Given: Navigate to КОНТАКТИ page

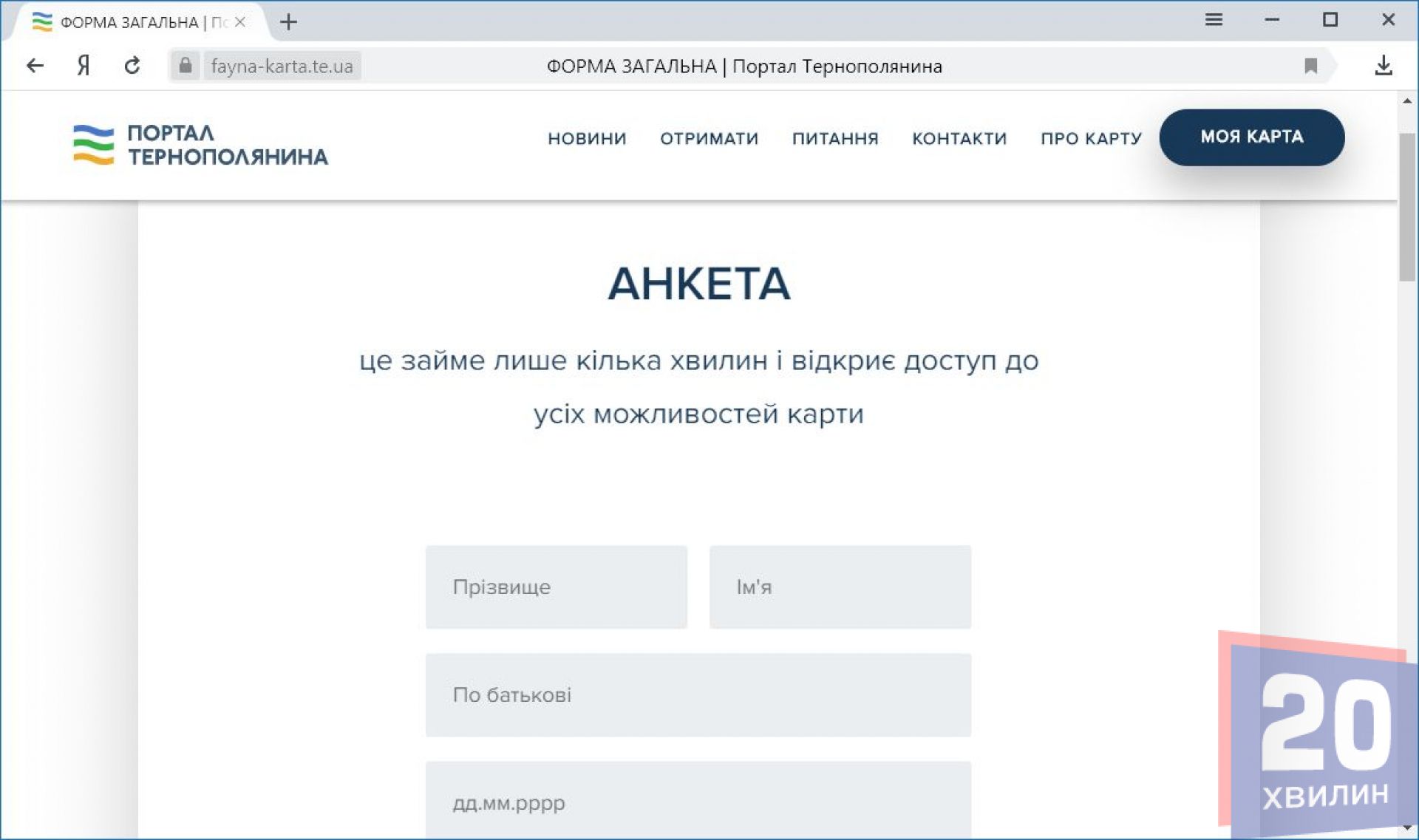Looking at the screenshot, I should click(959, 138).
